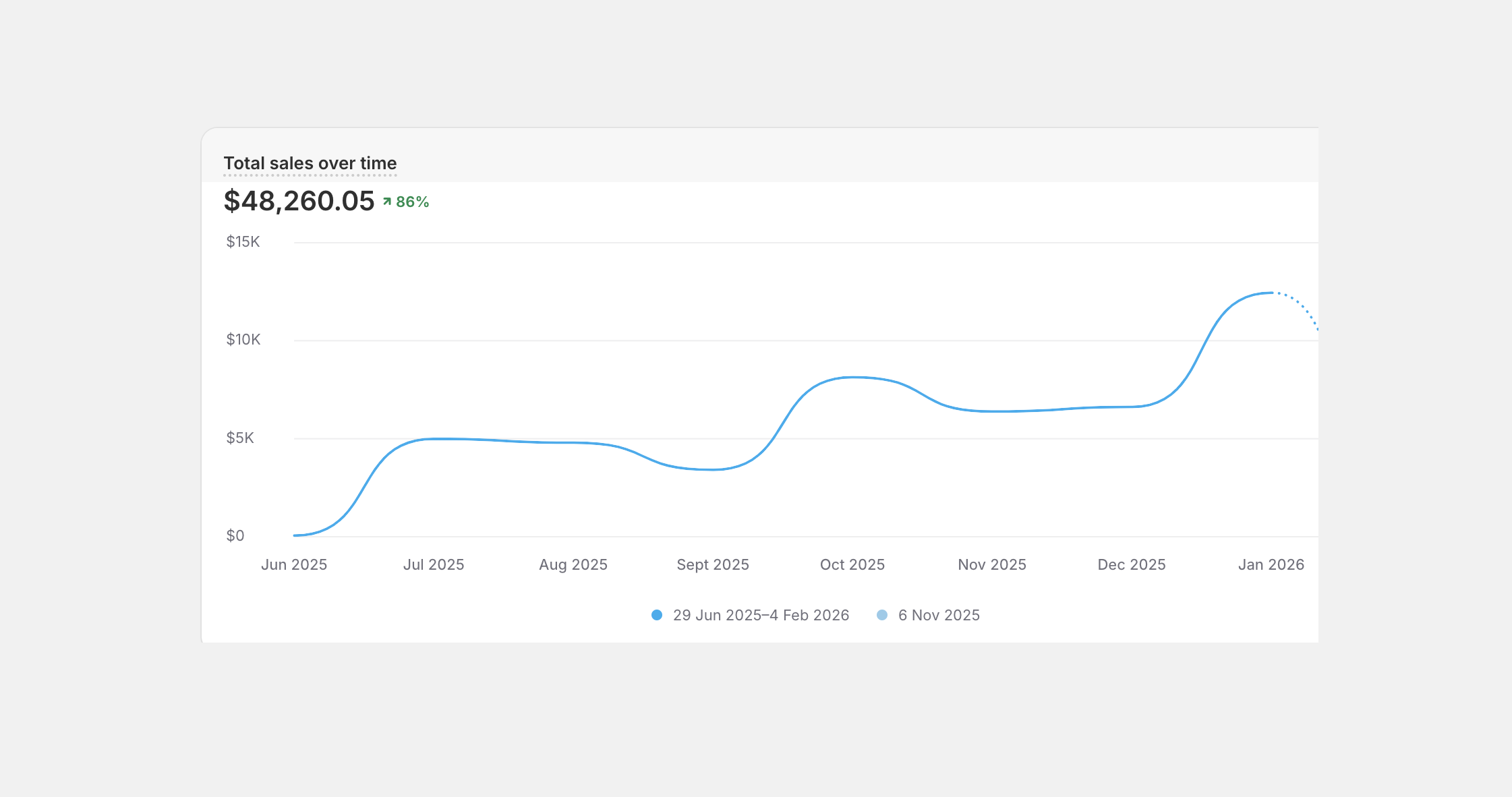The width and height of the screenshot is (1512, 797).
Task: Select the Oct 2025 x-axis label
Action: [x=852, y=565]
